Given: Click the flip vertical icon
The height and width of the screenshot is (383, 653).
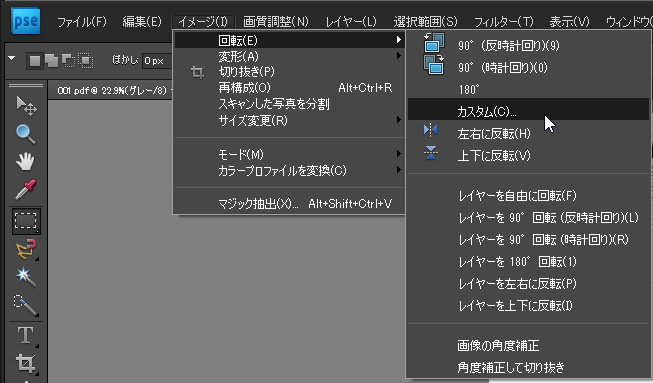Looking at the screenshot, I should tap(431, 153).
